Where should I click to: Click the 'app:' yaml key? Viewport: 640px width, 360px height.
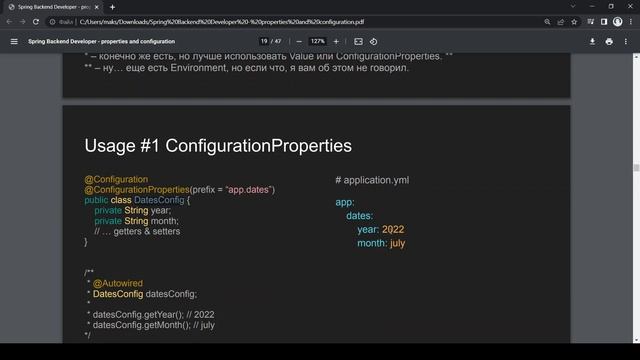click(345, 202)
